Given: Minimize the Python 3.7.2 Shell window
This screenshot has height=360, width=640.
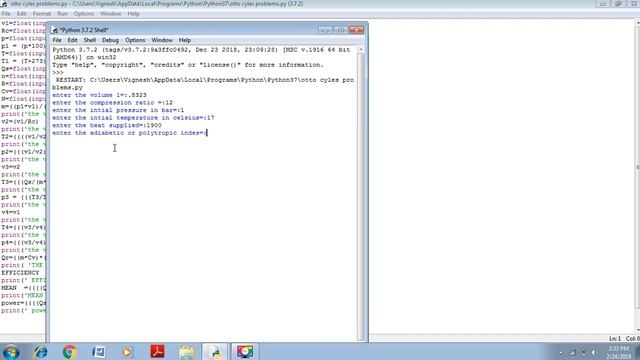Looking at the screenshot, I should click(325, 30).
